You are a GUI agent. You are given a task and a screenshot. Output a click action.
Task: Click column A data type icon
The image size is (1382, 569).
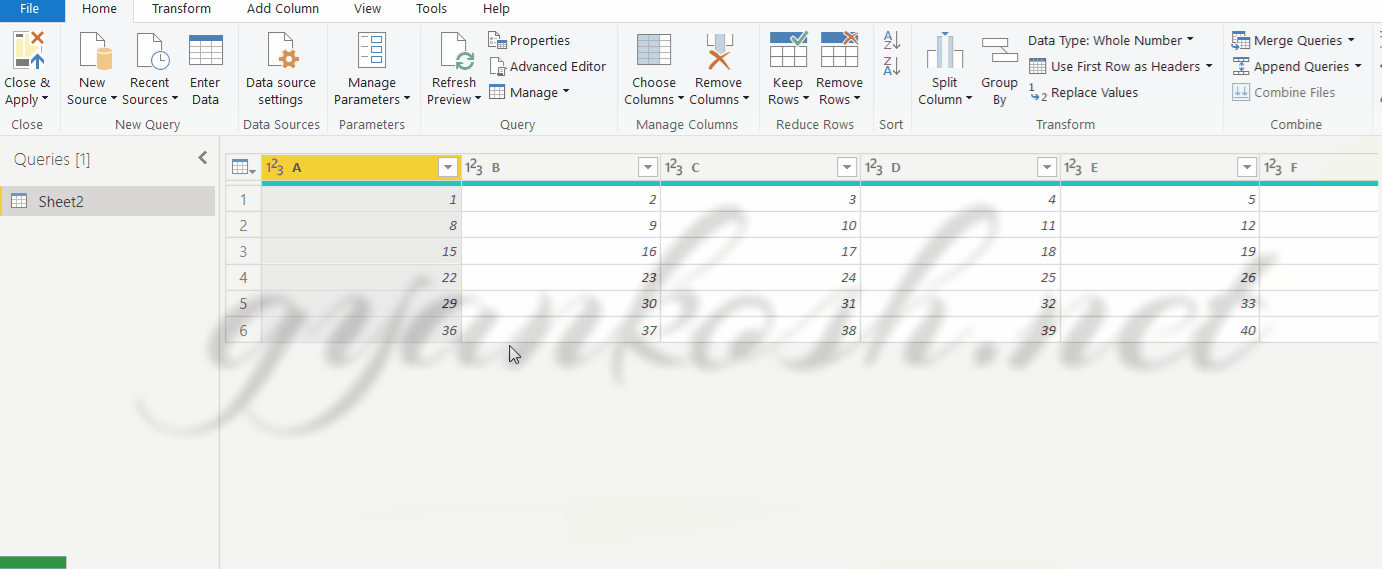point(275,168)
